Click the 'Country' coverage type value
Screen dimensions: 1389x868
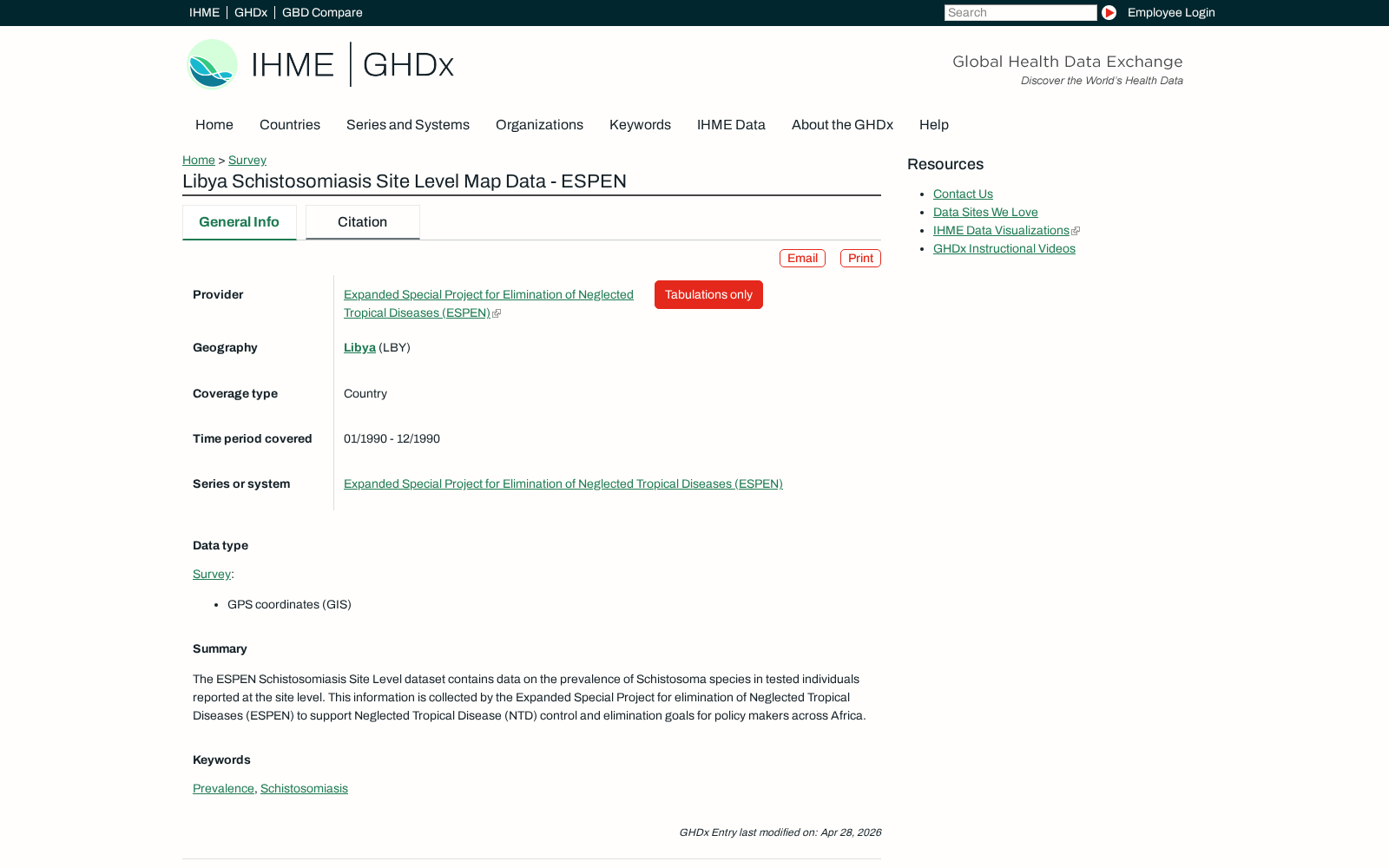click(365, 393)
